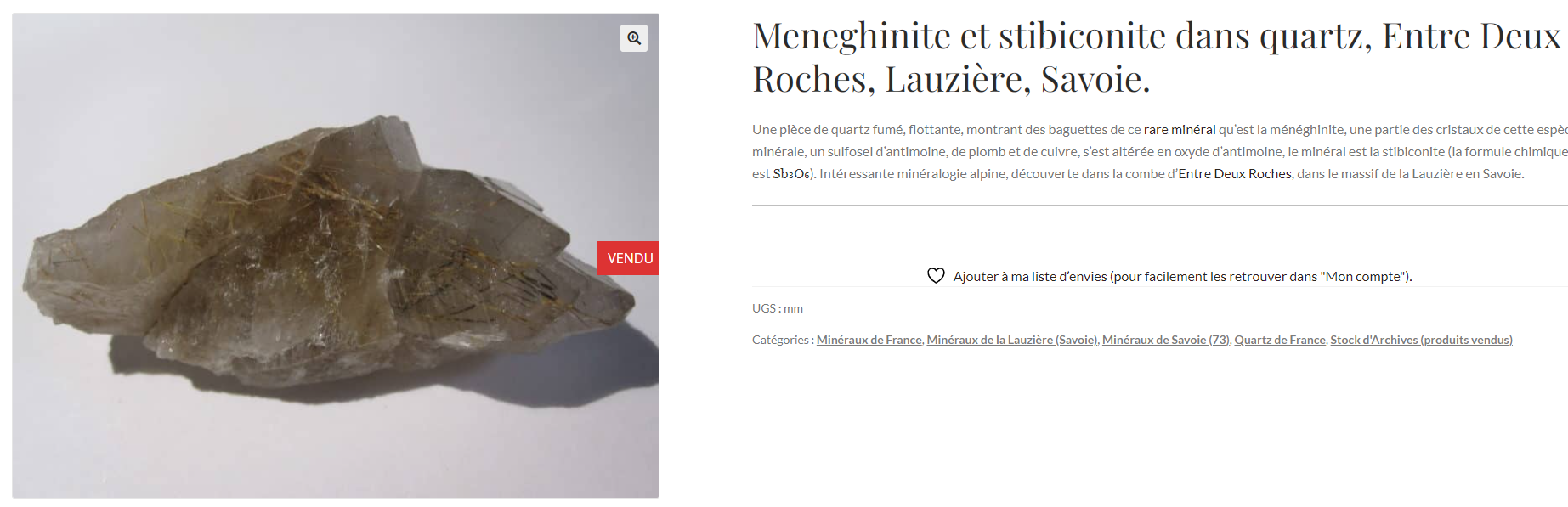Open category 'Minéraux de Savoie (73)'

coord(1165,340)
